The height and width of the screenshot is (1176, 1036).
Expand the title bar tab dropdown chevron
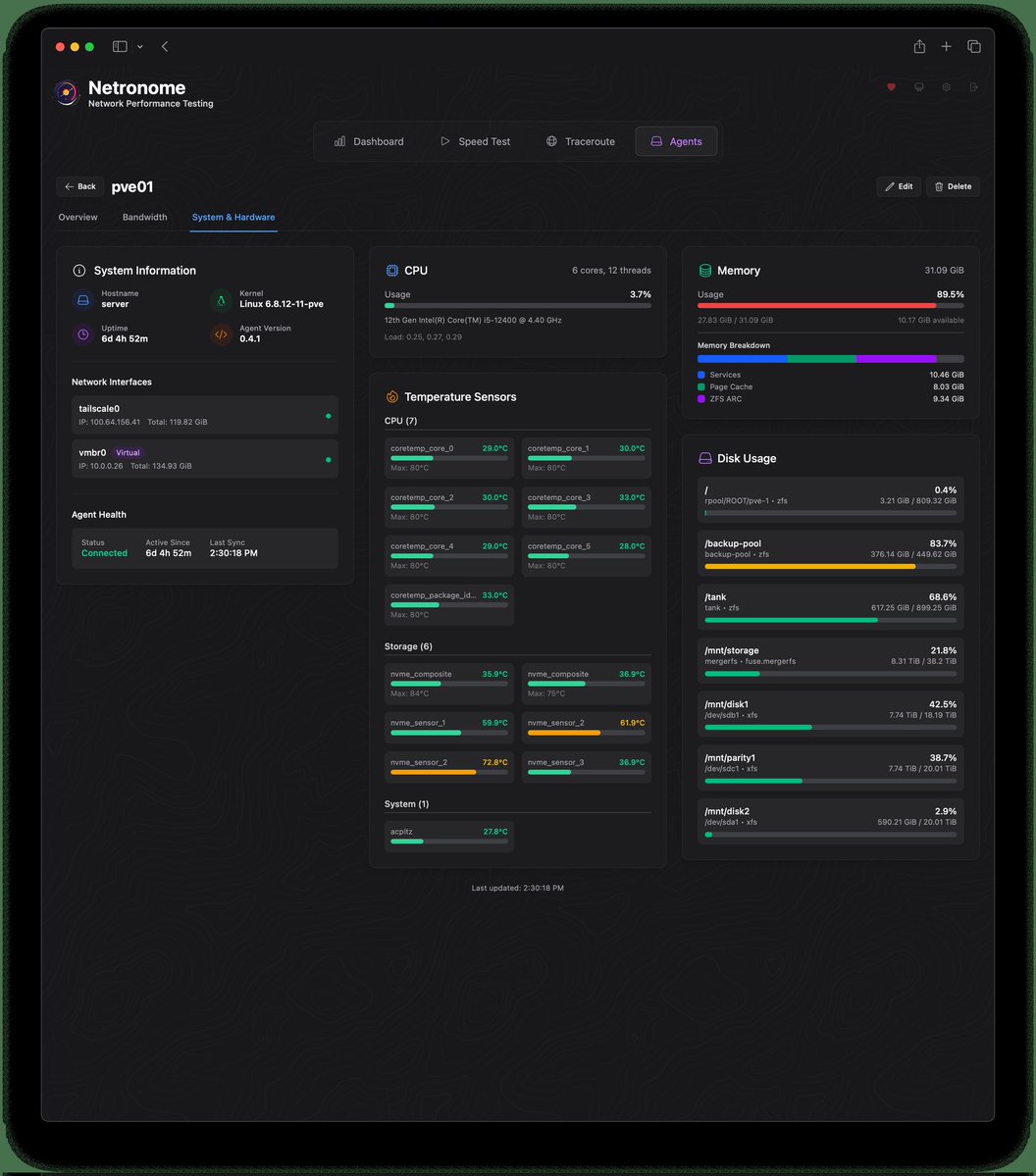click(141, 46)
